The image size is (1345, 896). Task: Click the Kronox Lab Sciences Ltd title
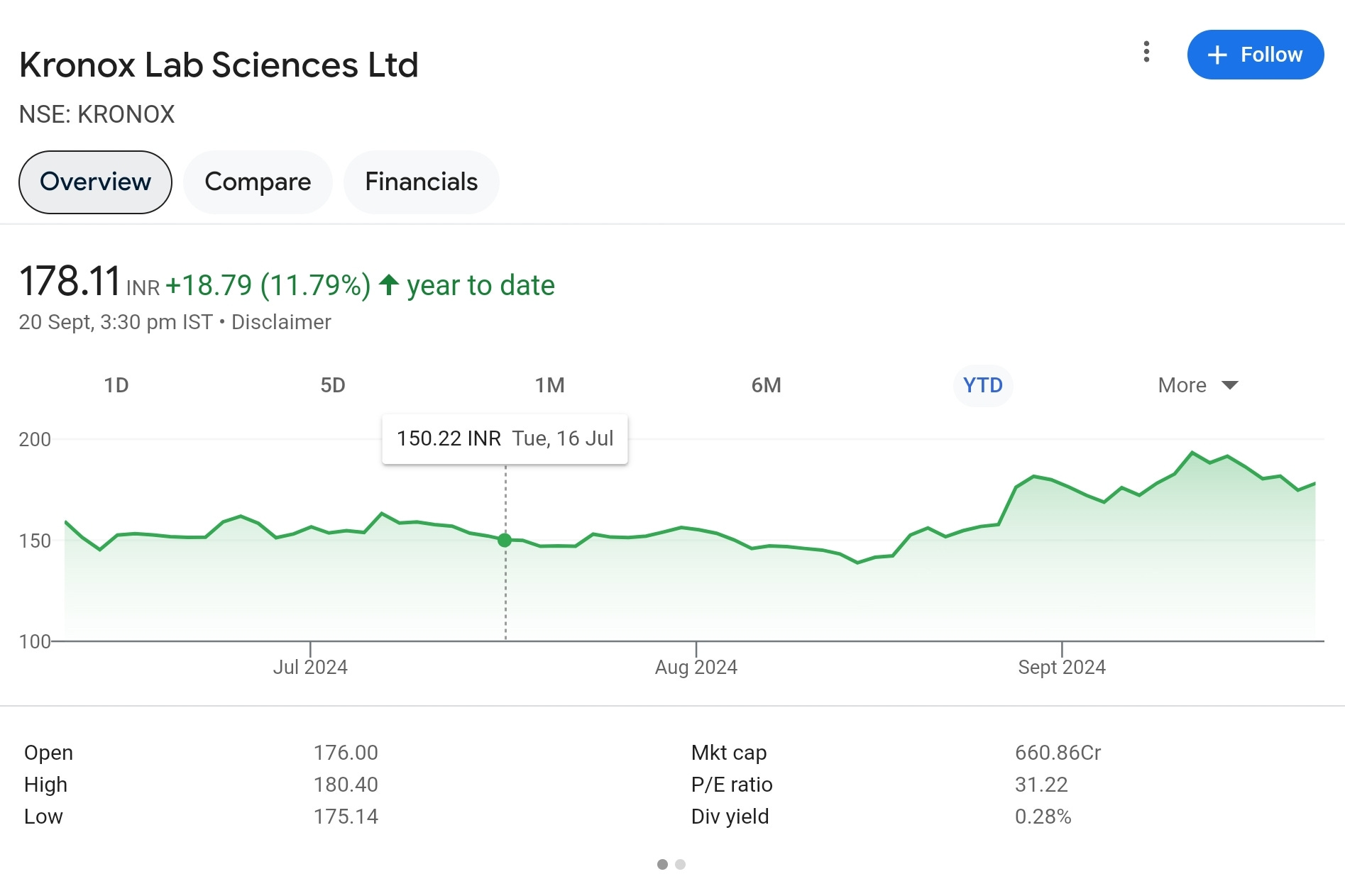tap(219, 65)
